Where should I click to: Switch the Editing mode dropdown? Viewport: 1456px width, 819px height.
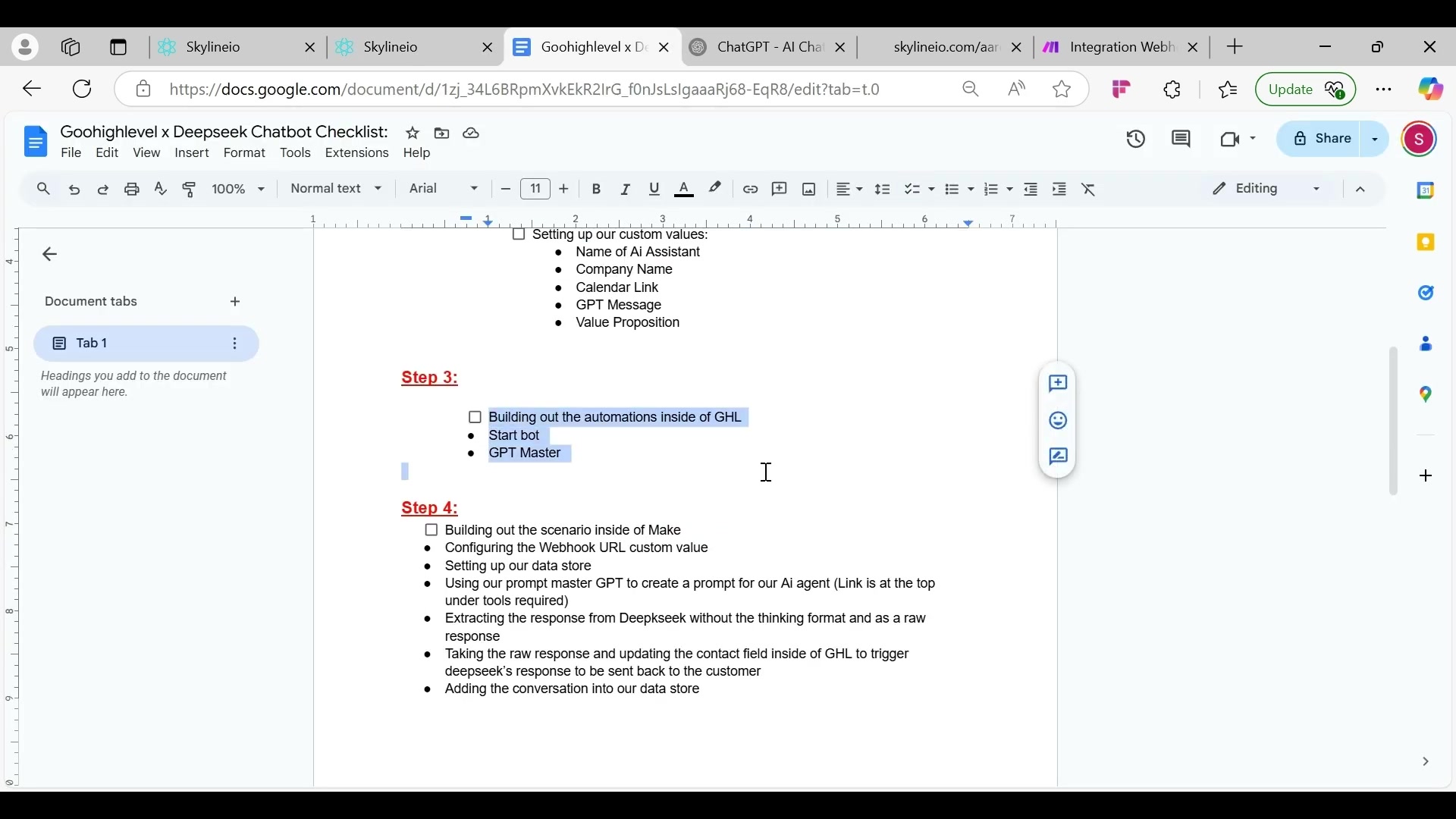(1267, 190)
